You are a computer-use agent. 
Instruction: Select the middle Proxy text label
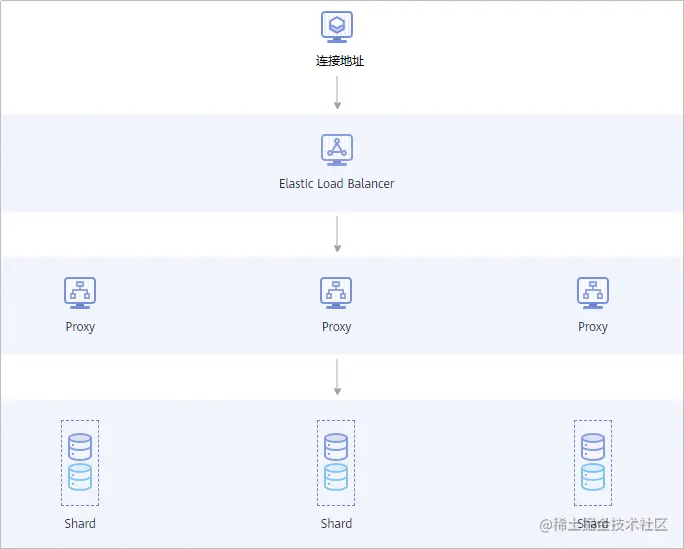pos(336,327)
